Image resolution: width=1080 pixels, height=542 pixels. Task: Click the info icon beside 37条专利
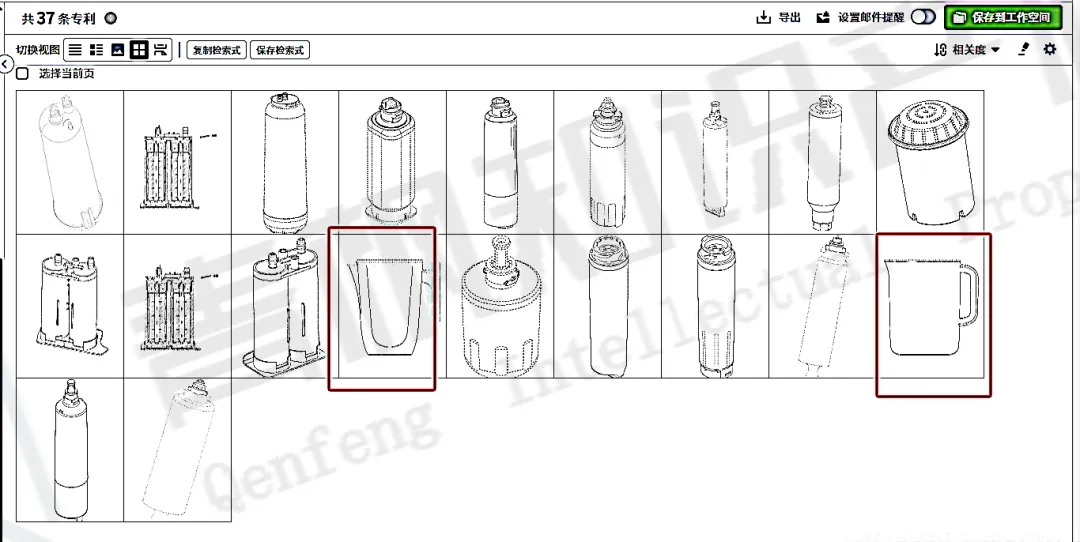[x=111, y=18]
